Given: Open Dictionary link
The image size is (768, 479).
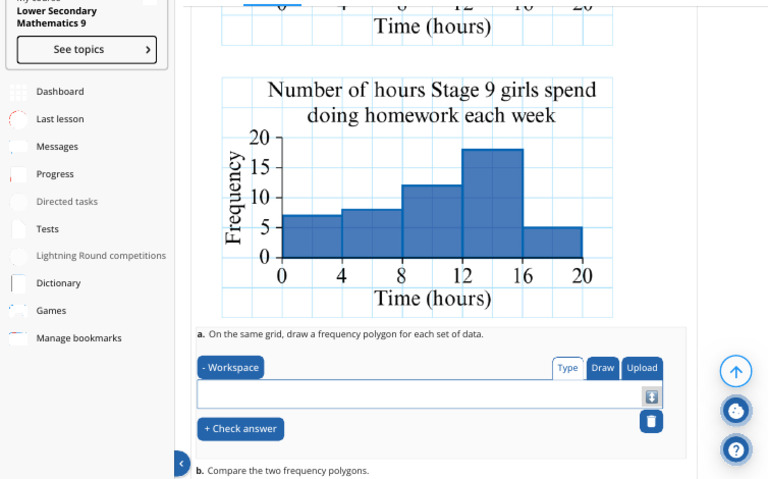Looking at the screenshot, I should [58, 283].
